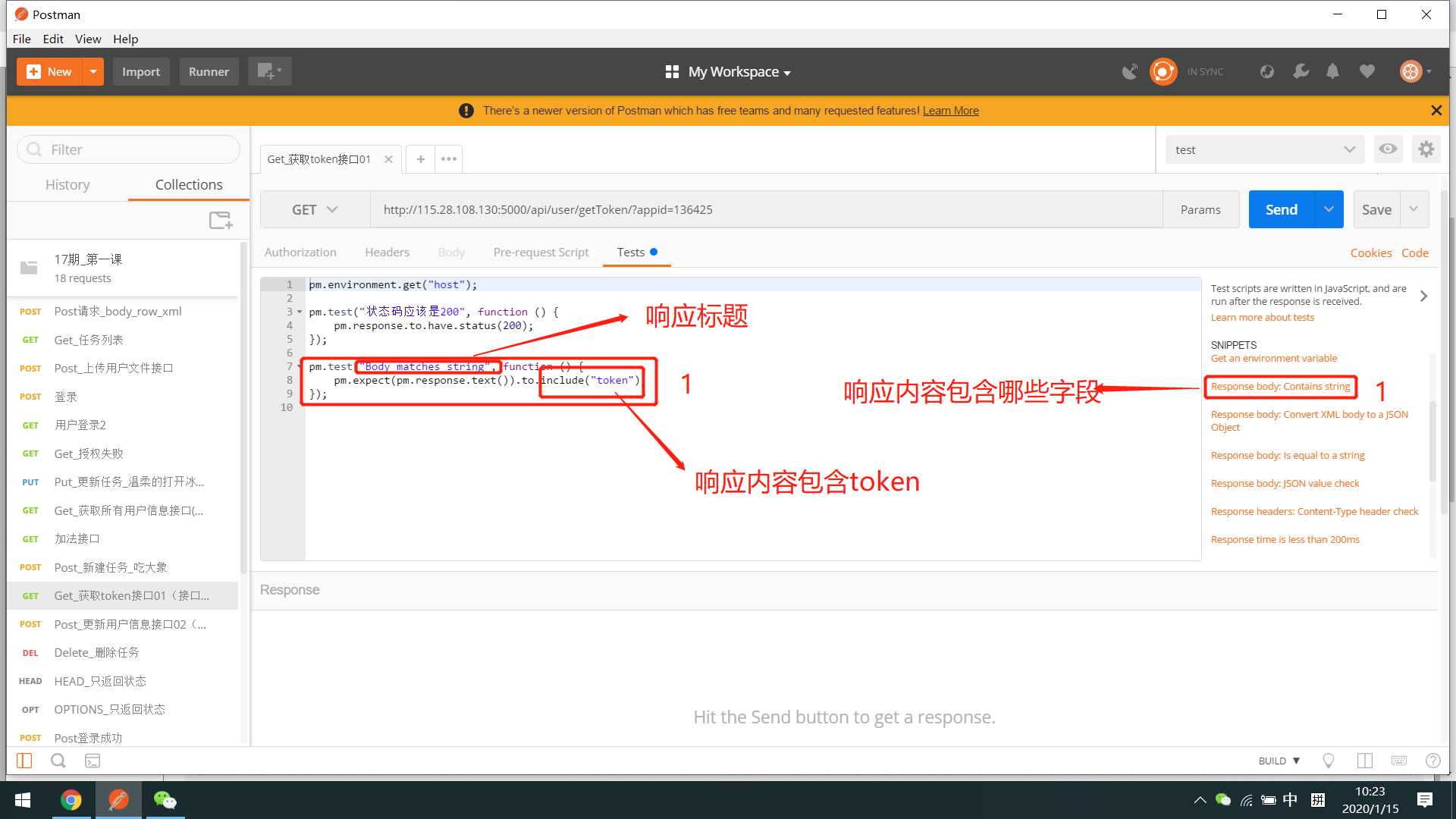Viewport: 1456px width, 819px height.
Task: Toggle two pane view icon
Action: [x=1365, y=761]
